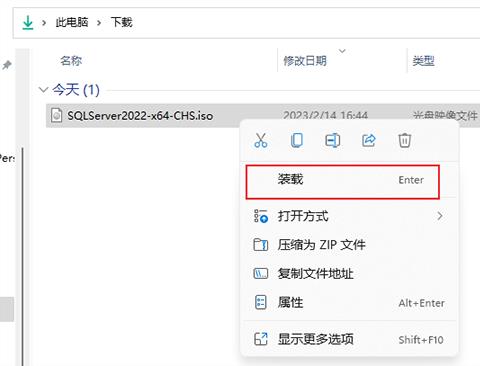Click the Cut scissors icon

pos(261,140)
